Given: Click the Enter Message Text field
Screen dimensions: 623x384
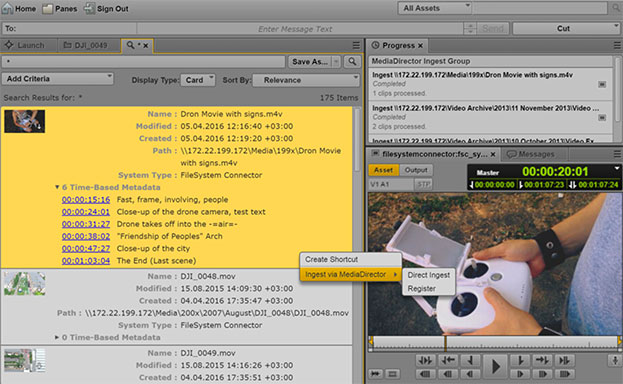Looking at the screenshot, I should pyautogui.click(x=300, y=29).
